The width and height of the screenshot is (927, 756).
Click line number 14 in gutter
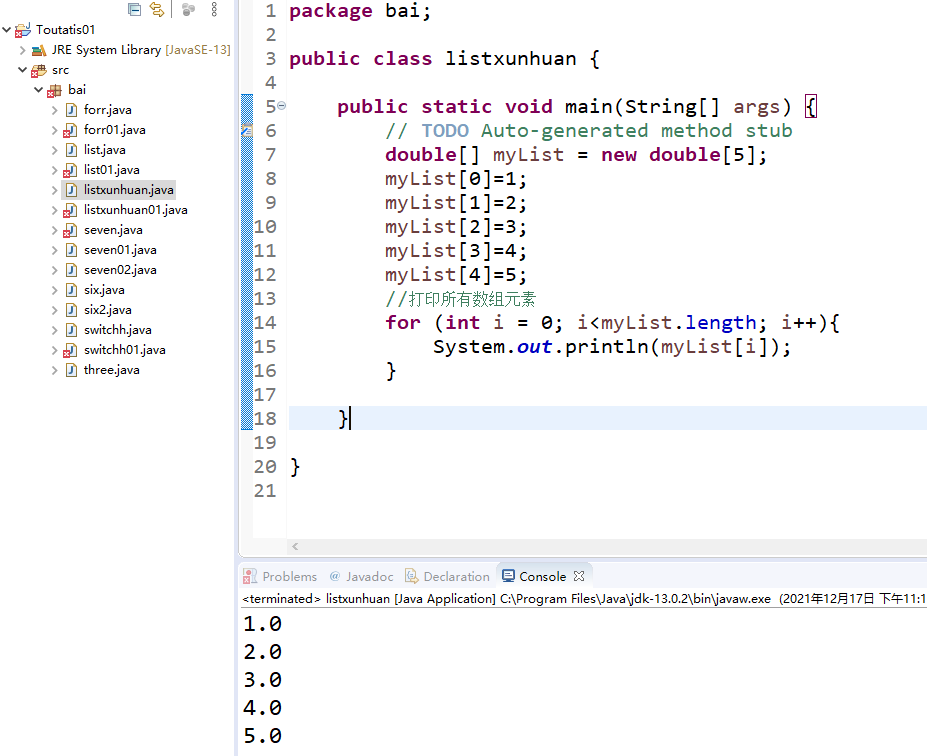(x=265, y=323)
